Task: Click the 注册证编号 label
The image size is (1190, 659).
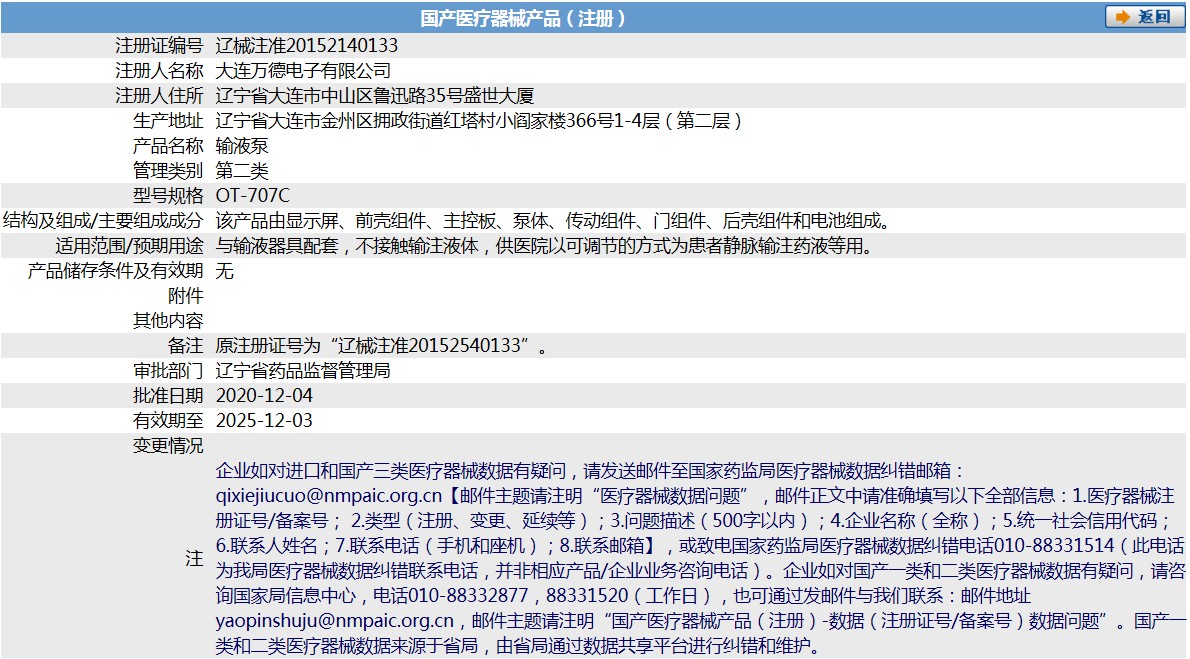Action: click(159, 46)
